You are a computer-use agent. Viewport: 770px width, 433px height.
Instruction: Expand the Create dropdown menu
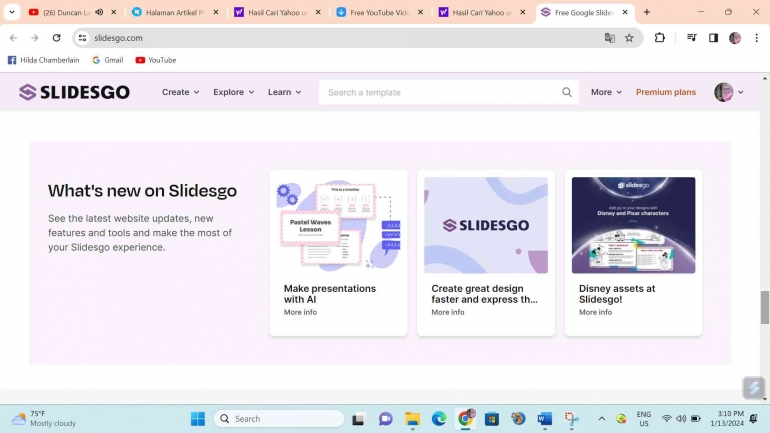pyautogui.click(x=181, y=92)
